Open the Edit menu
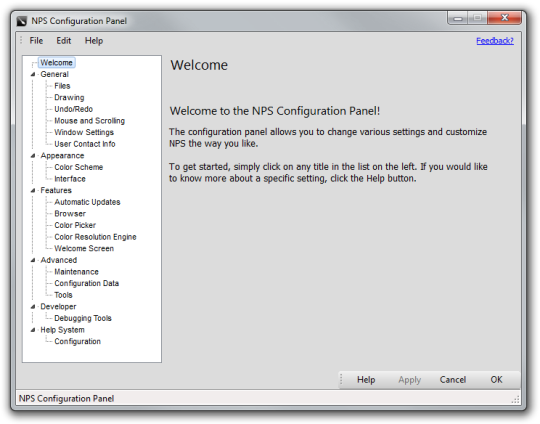The height and width of the screenshot is (424, 540). point(64,41)
